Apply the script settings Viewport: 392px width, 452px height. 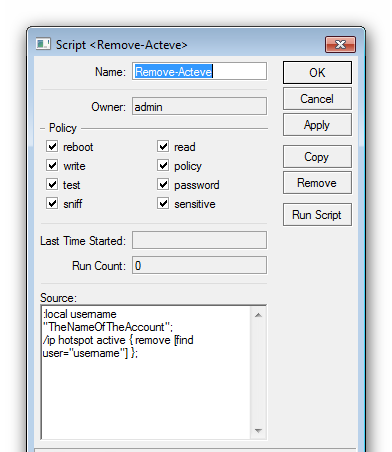click(x=317, y=125)
